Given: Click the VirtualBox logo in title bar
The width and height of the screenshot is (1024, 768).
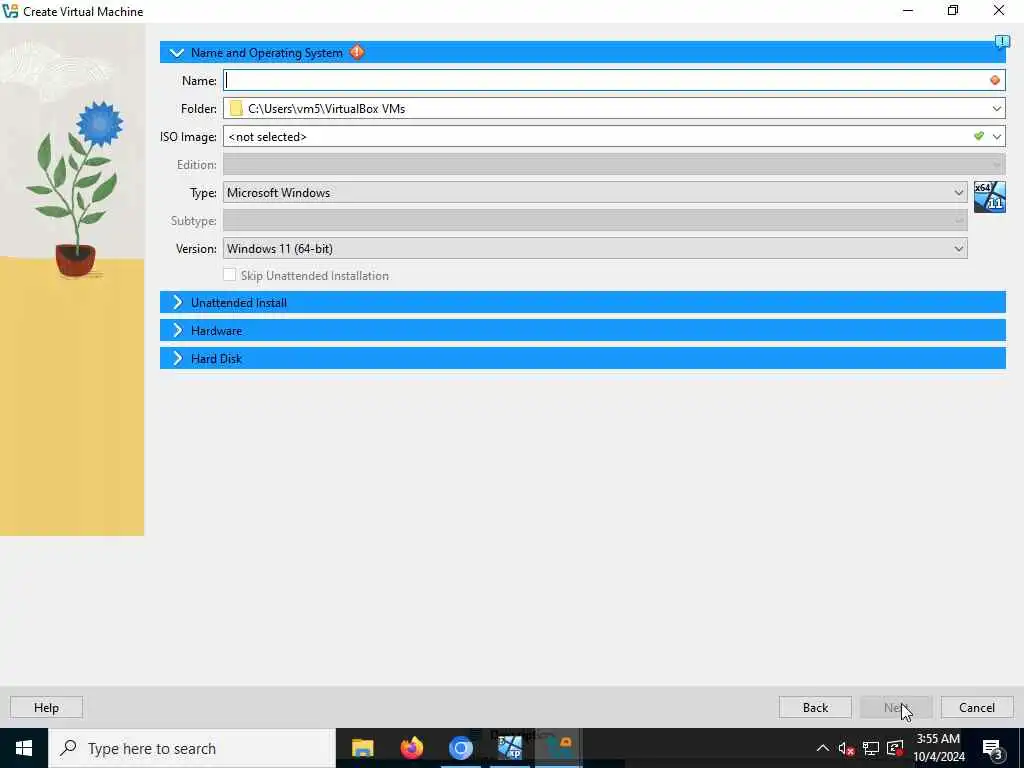Looking at the screenshot, I should [10, 11].
